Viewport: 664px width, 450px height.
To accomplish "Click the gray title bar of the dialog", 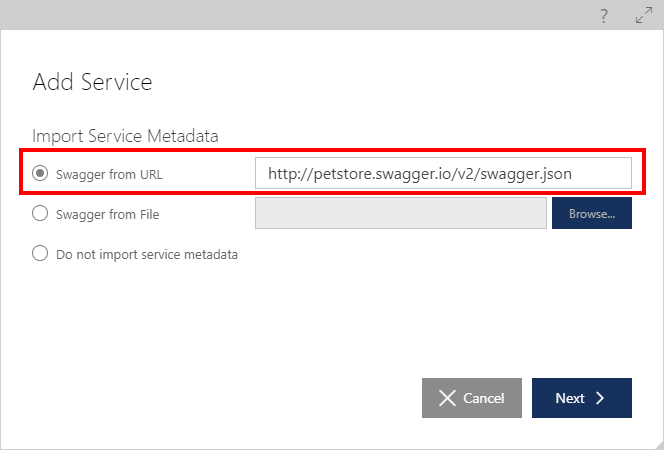I will click(296, 15).
